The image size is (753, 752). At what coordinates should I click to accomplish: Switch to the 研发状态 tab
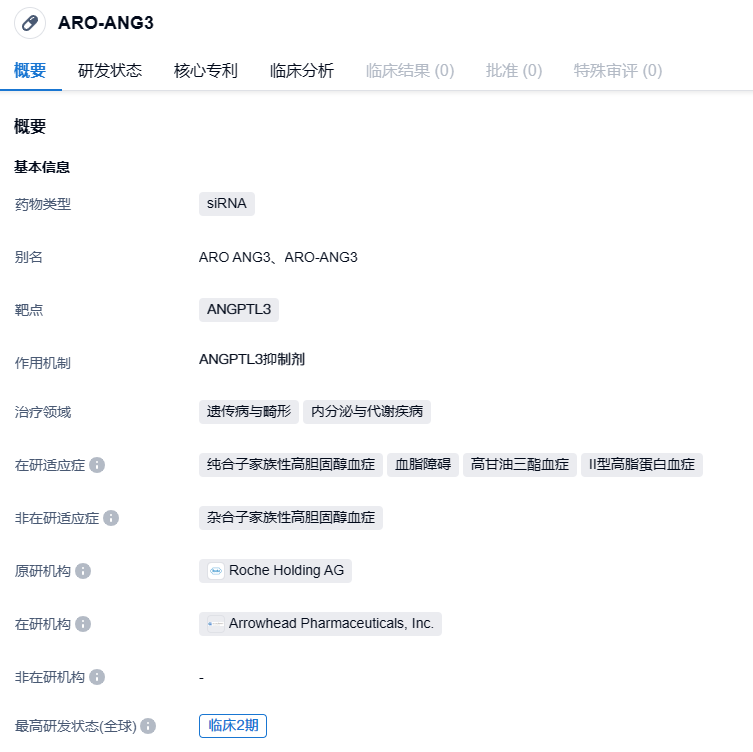[x=110, y=71]
